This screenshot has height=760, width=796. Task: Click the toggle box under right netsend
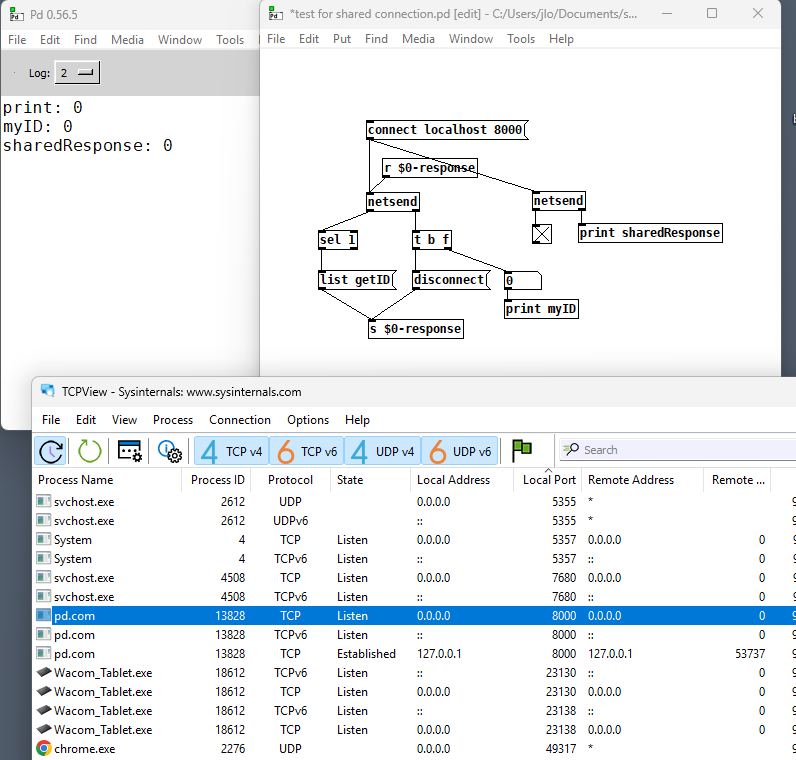point(542,234)
